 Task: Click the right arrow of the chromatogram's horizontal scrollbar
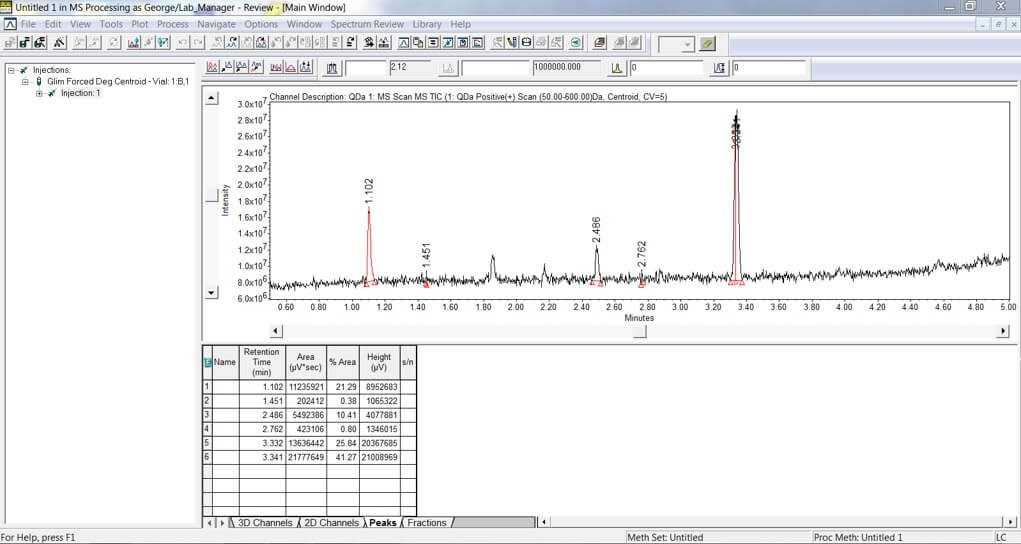click(1003, 331)
